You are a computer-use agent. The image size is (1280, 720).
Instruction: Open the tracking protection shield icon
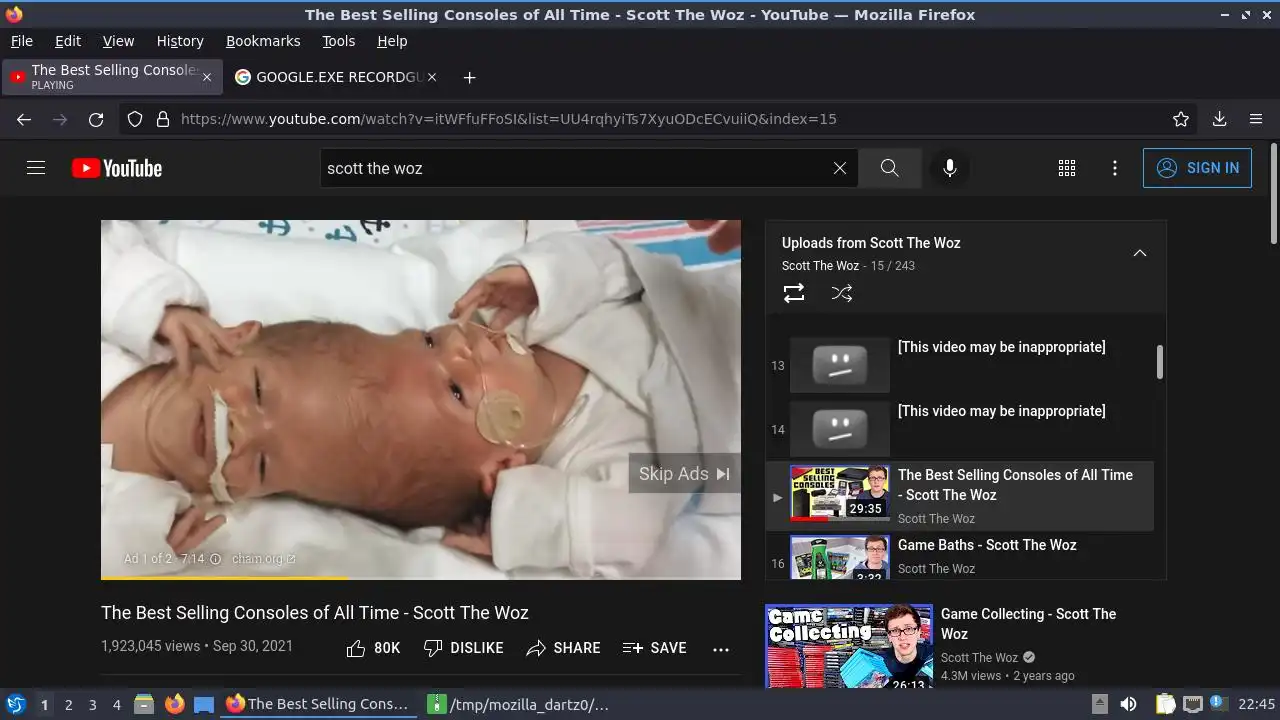(135, 119)
